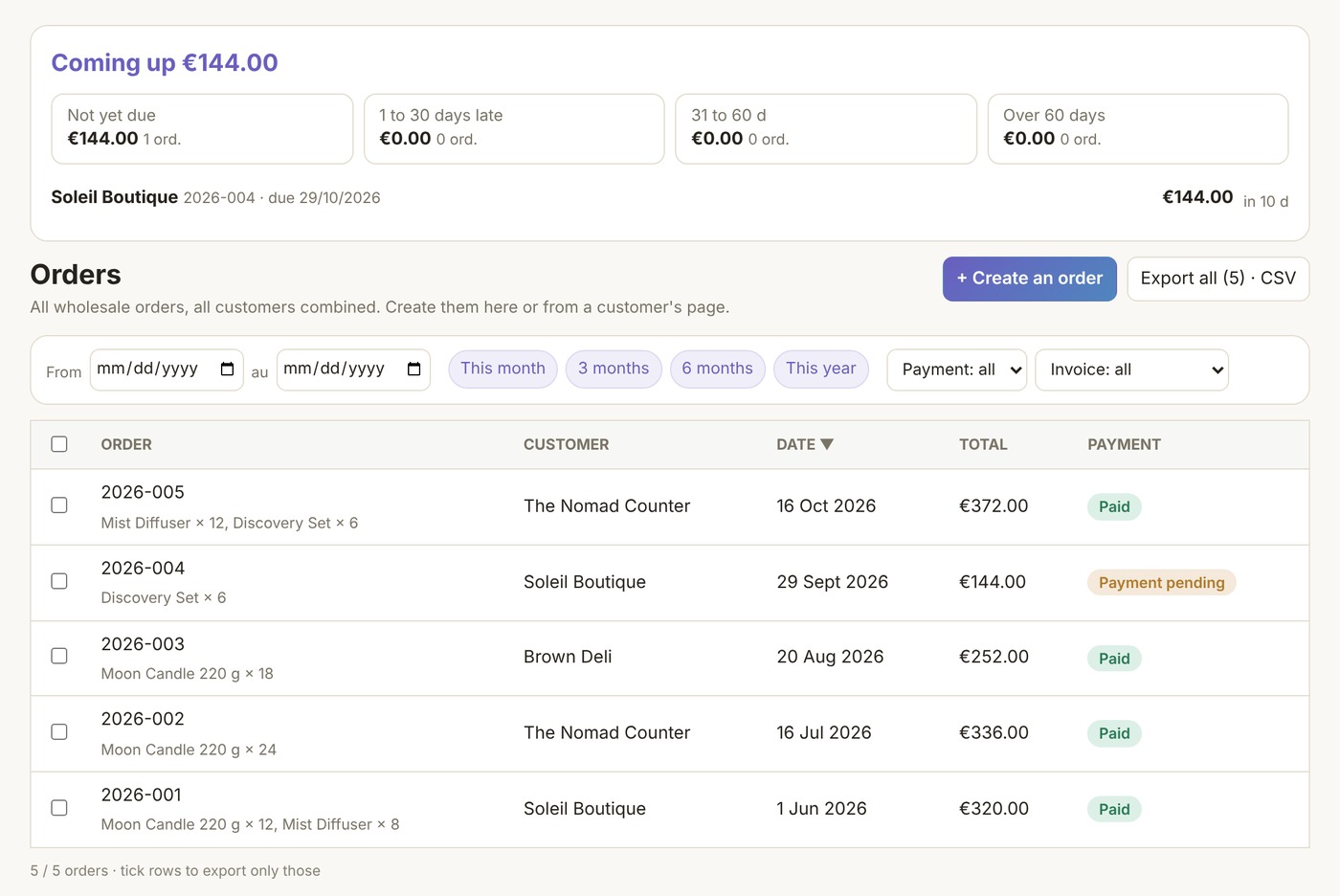Click the From date input field
This screenshot has width=1340, height=896.
[167, 370]
